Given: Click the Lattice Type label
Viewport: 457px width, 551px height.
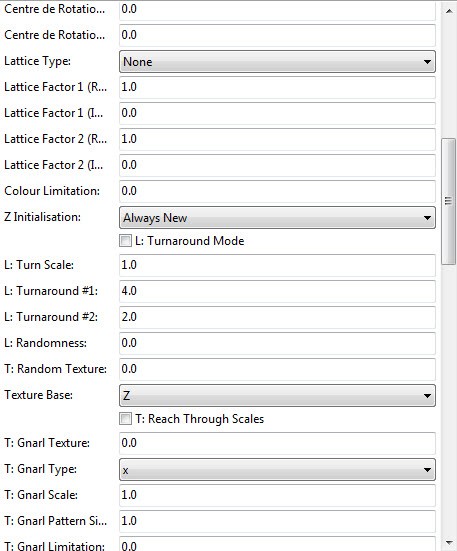Looking at the screenshot, I should [37, 61].
